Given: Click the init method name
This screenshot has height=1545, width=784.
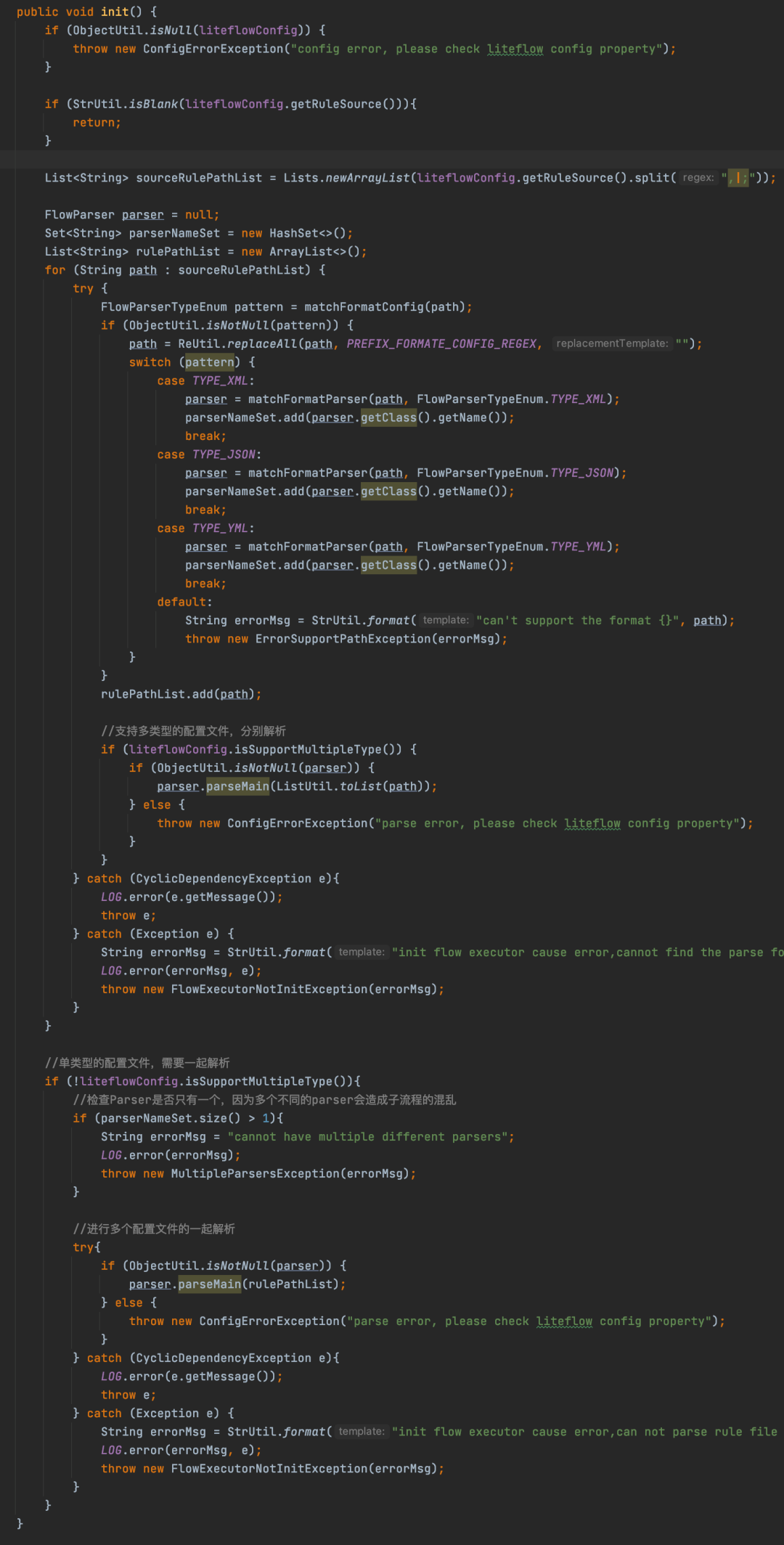Looking at the screenshot, I should point(114,12).
